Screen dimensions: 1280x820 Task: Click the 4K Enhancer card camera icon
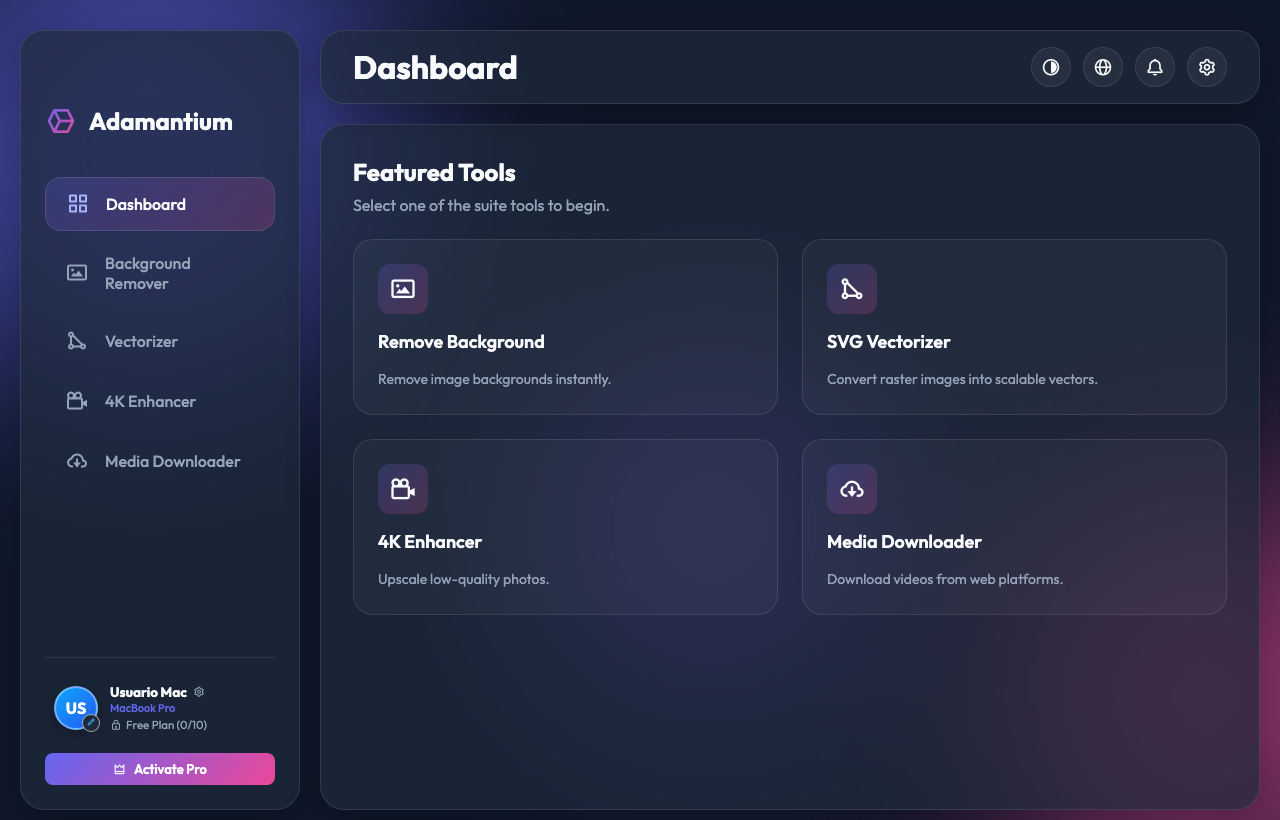tap(403, 489)
